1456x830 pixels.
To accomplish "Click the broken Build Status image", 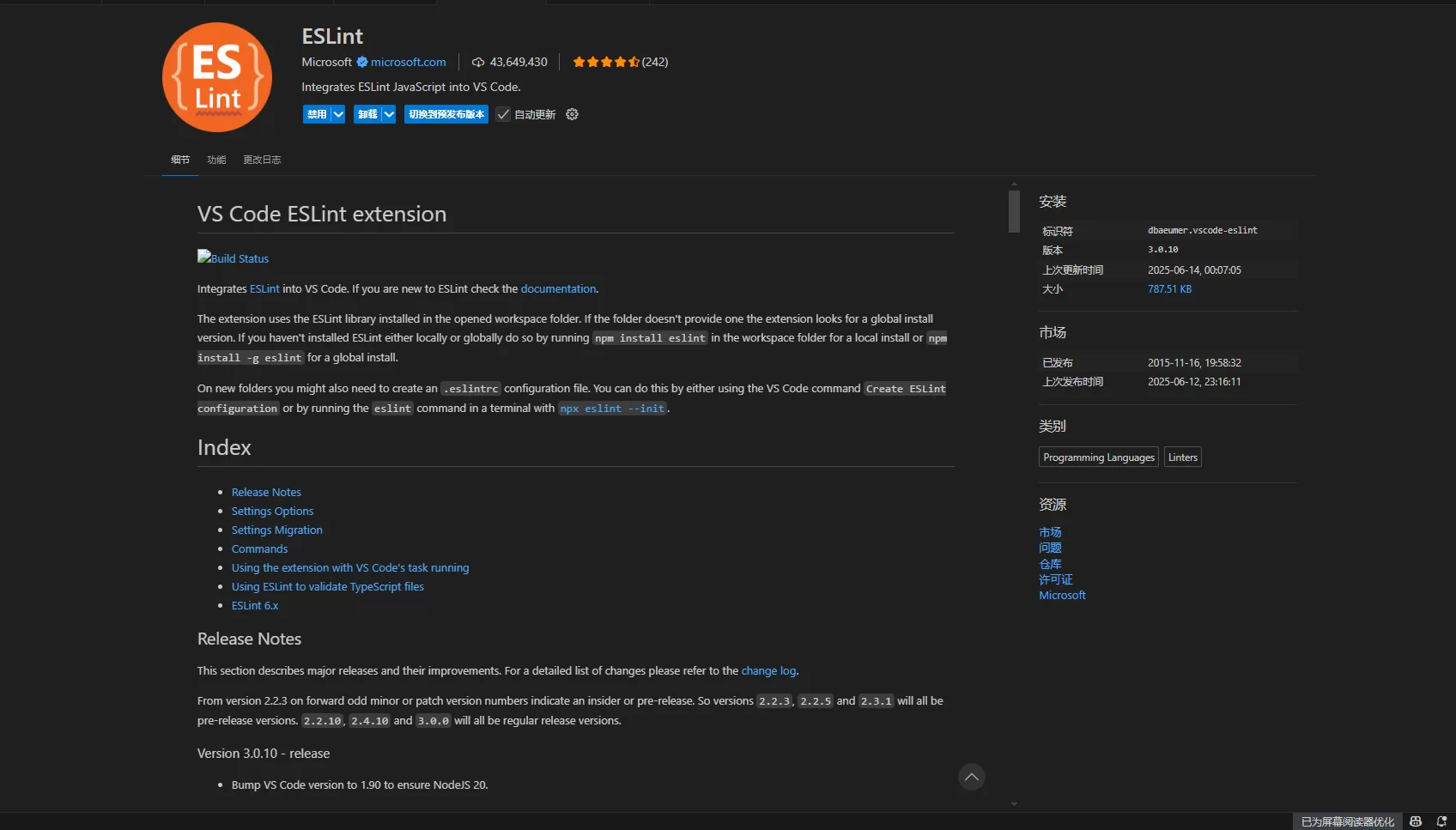I will click(233, 257).
